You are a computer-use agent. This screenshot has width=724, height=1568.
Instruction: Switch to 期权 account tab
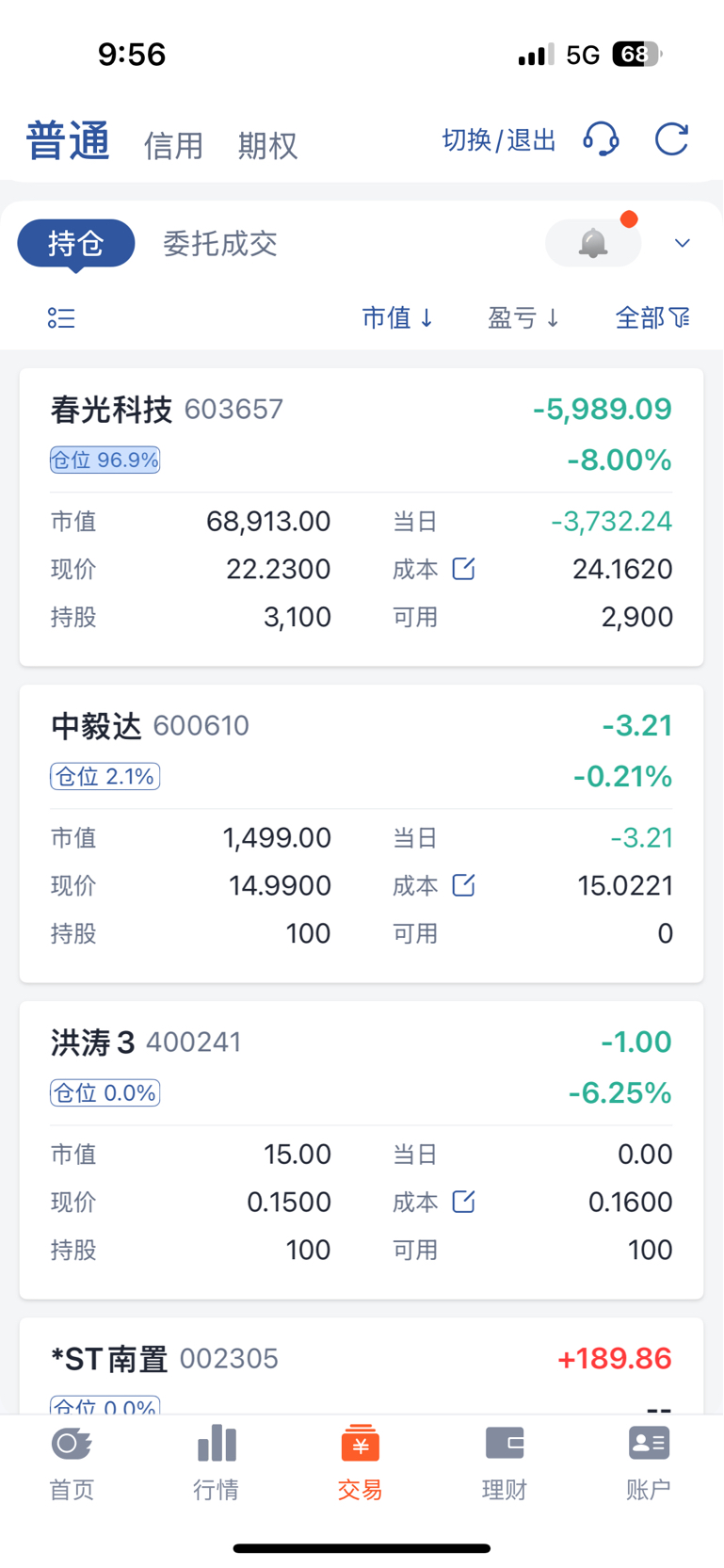267,146
